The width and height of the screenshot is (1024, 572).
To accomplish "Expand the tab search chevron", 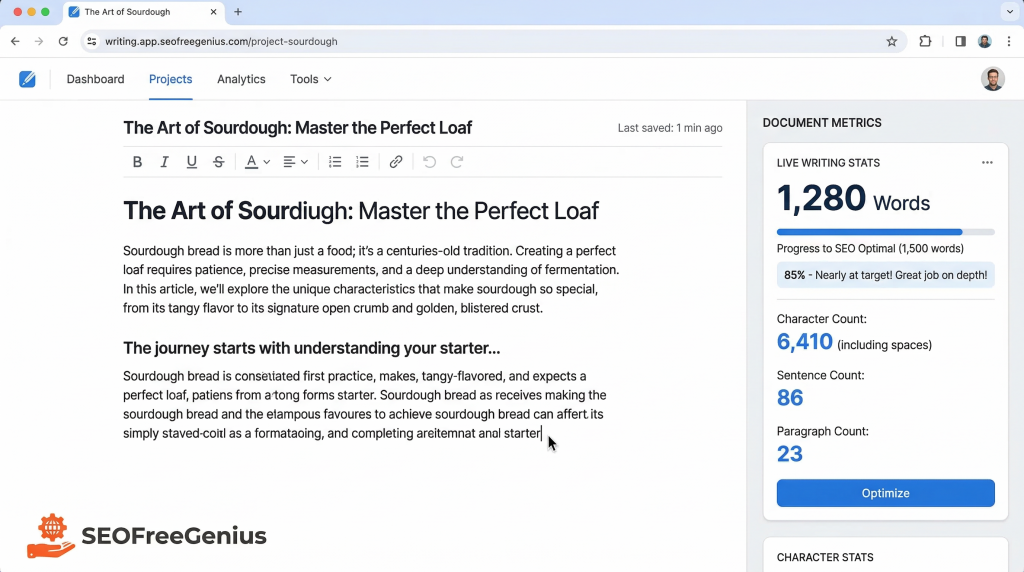I will point(1010,12).
